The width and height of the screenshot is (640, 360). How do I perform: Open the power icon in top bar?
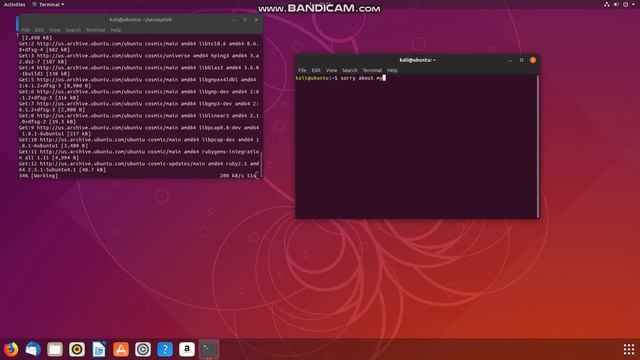point(625,4)
